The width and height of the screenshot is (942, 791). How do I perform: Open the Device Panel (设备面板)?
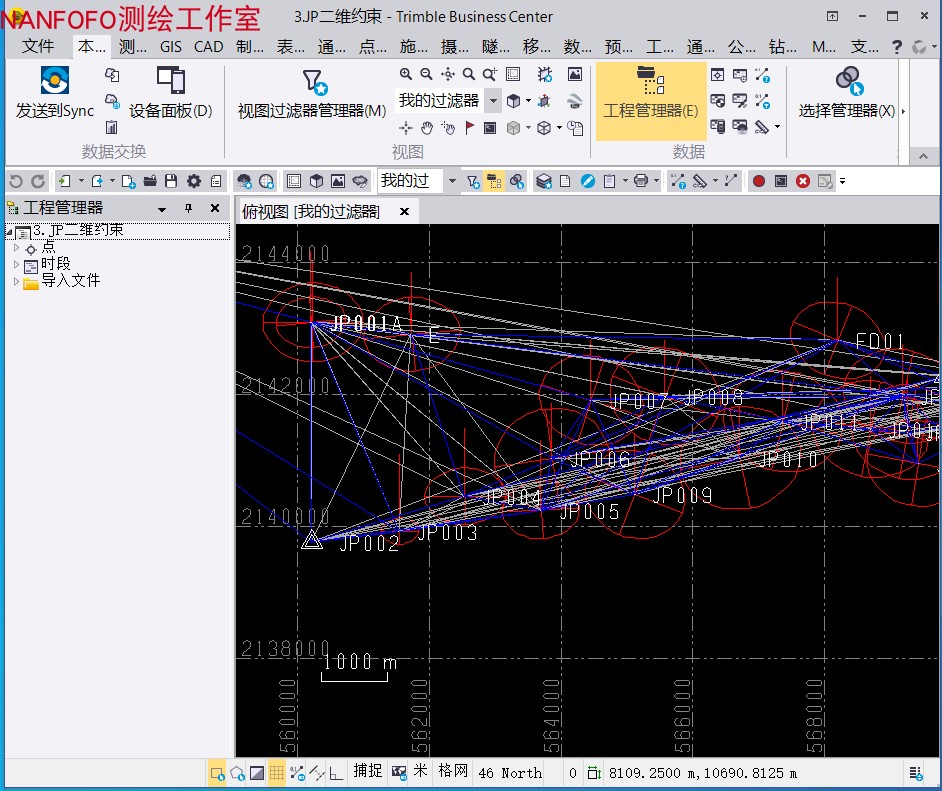click(x=171, y=94)
